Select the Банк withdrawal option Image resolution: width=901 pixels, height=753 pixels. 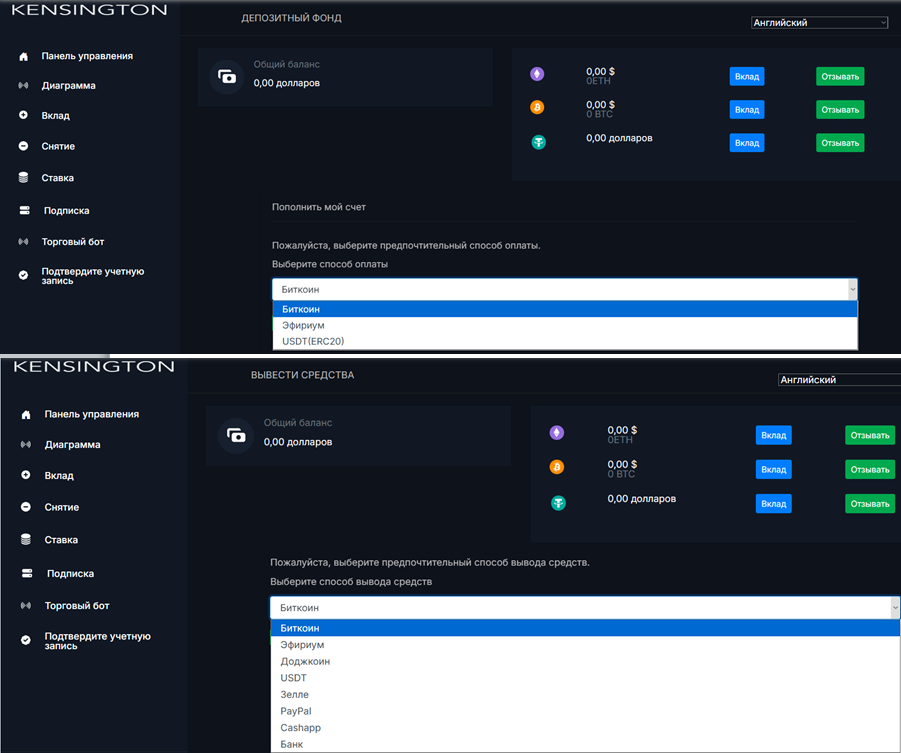292,744
